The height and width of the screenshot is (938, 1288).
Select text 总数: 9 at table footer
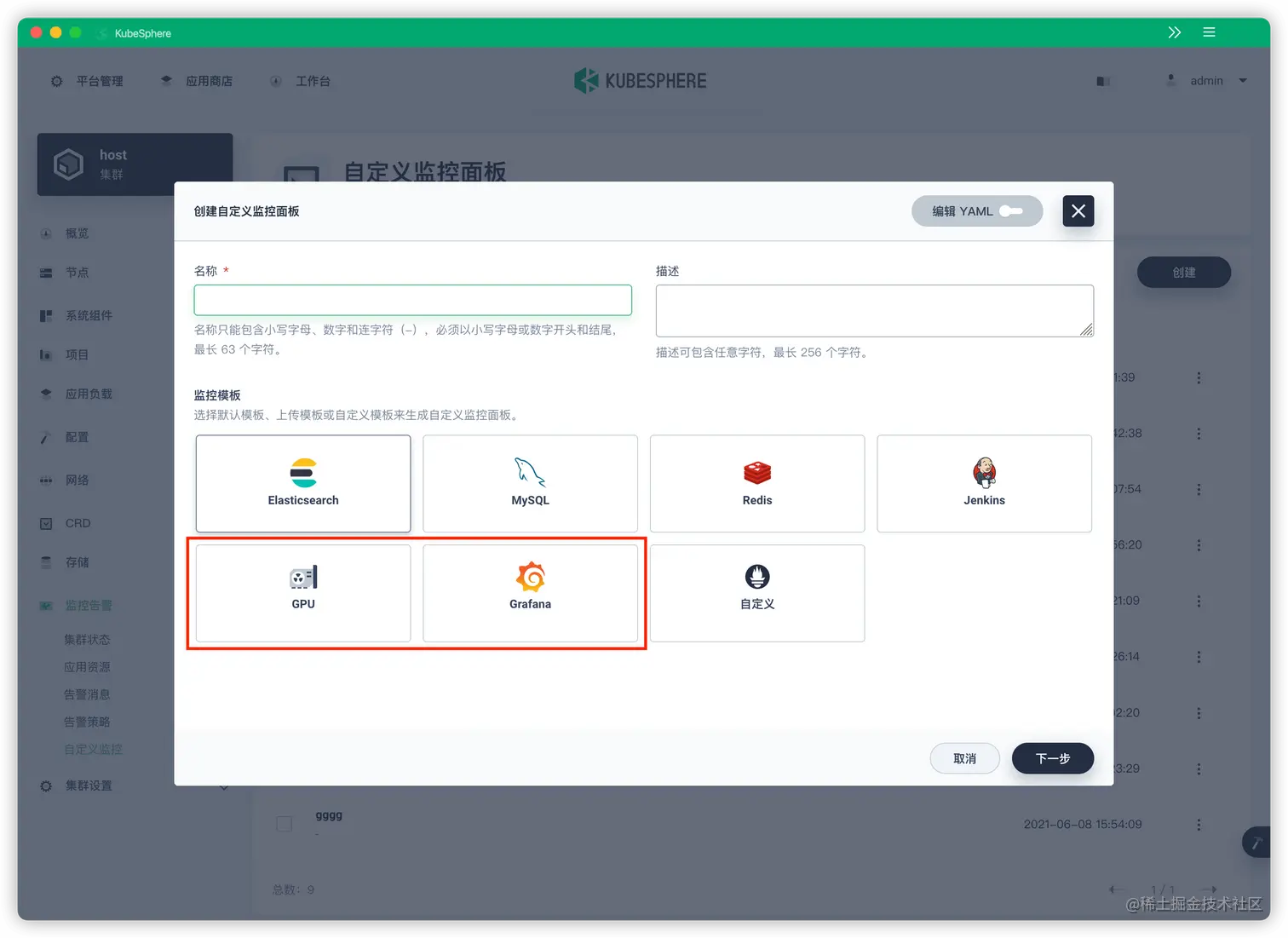pos(294,889)
